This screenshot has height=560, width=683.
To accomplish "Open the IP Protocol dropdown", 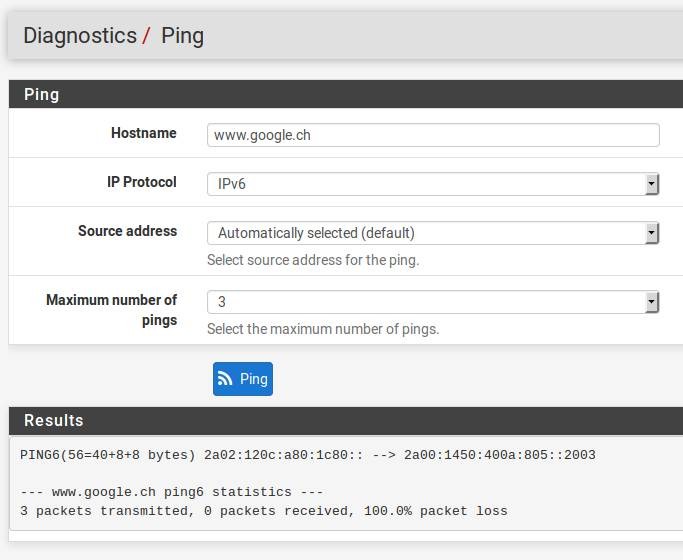I will click(432, 184).
